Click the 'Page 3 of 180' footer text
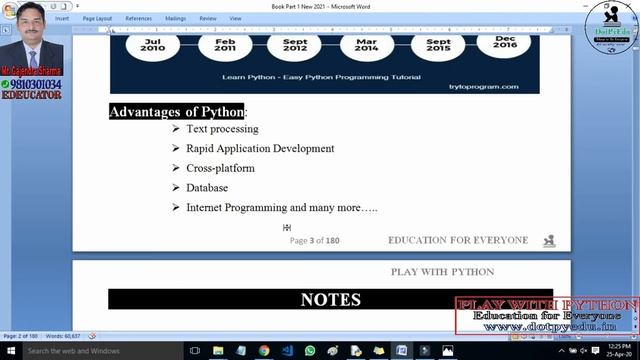This screenshot has width=640, height=360. point(314,240)
